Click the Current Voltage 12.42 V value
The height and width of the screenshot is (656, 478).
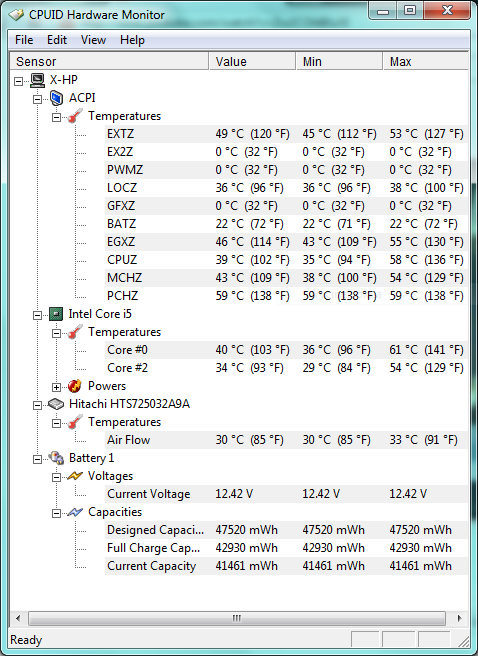pyautogui.click(x=234, y=494)
